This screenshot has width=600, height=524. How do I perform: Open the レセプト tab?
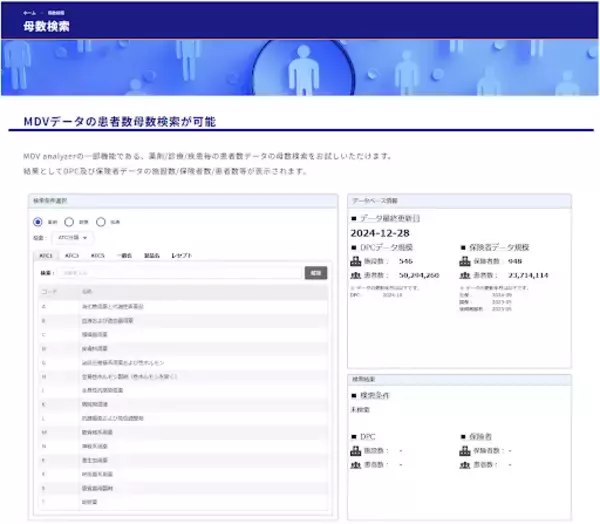tap(181, 255)
